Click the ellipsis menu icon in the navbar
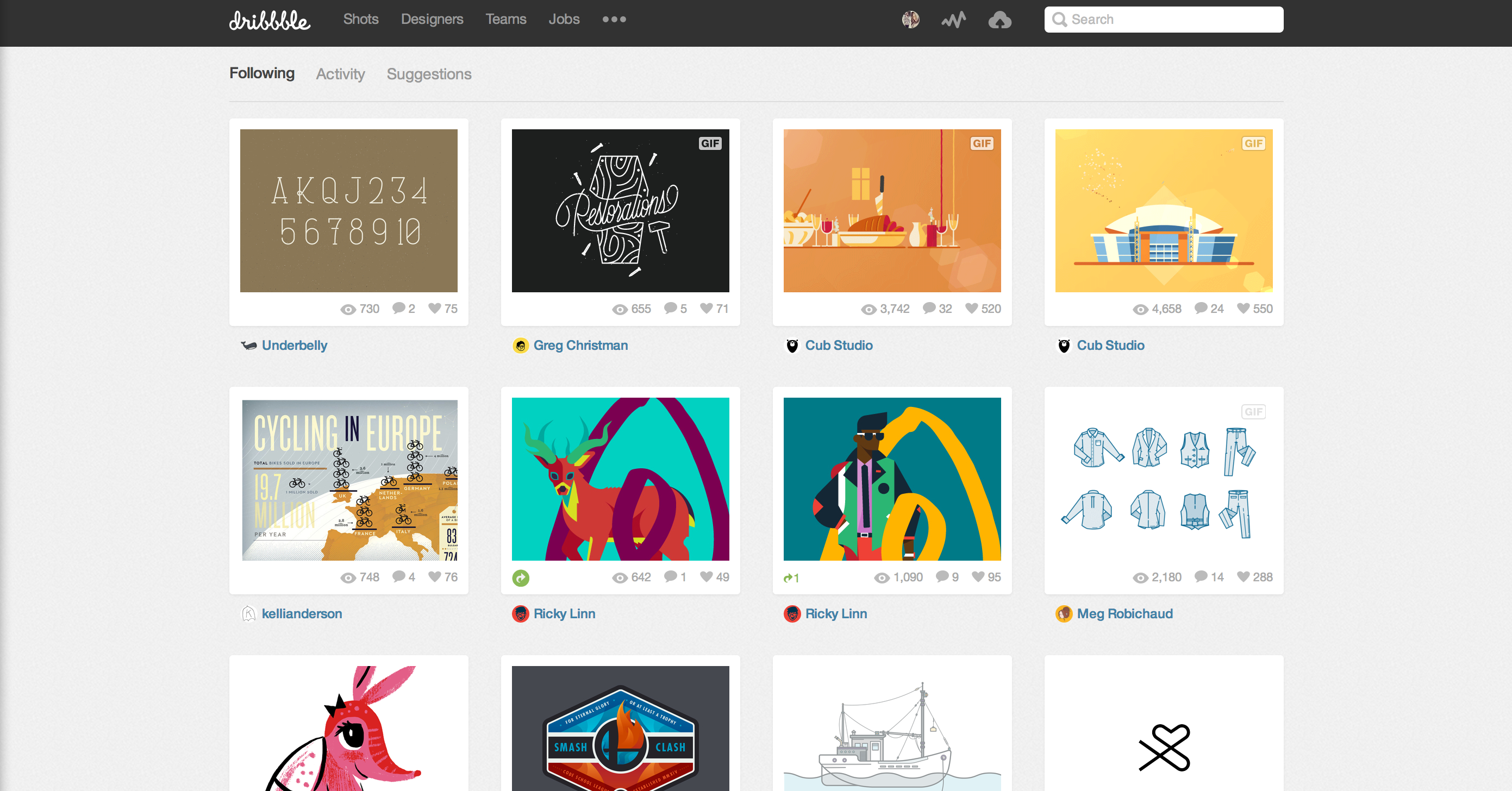 click(x=615, y=19)
